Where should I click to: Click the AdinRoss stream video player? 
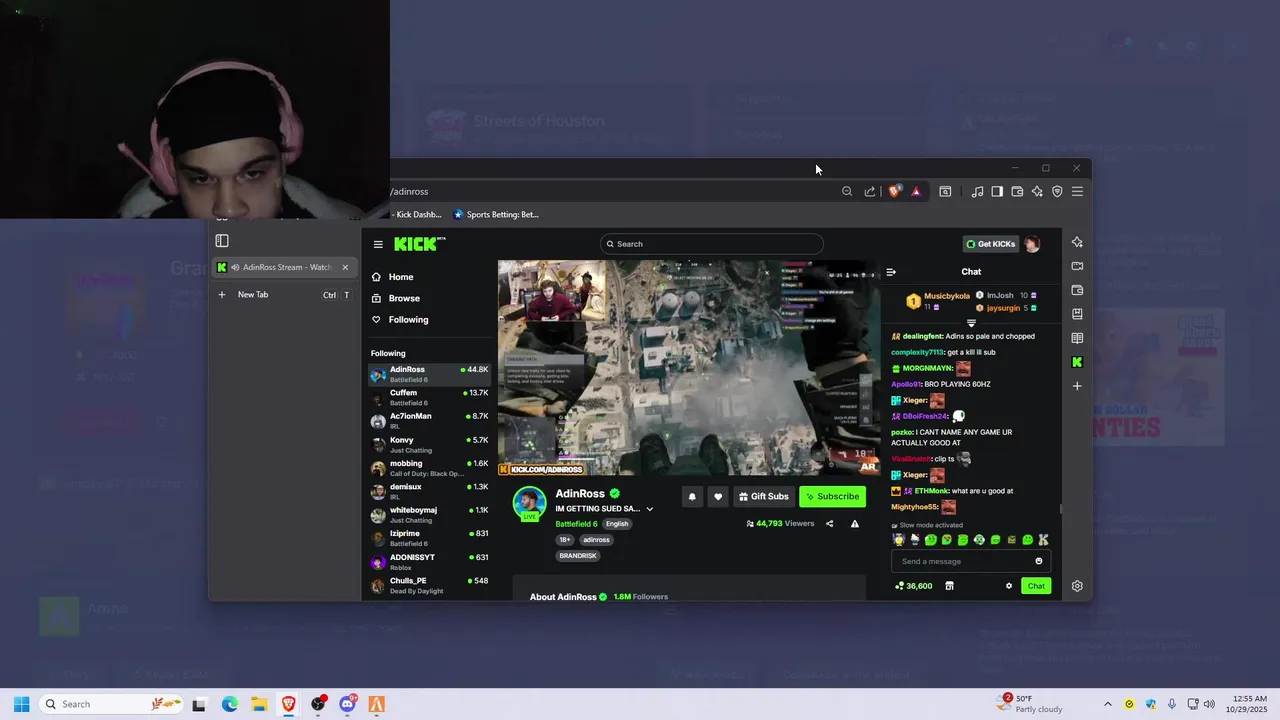tap(689, 368)
